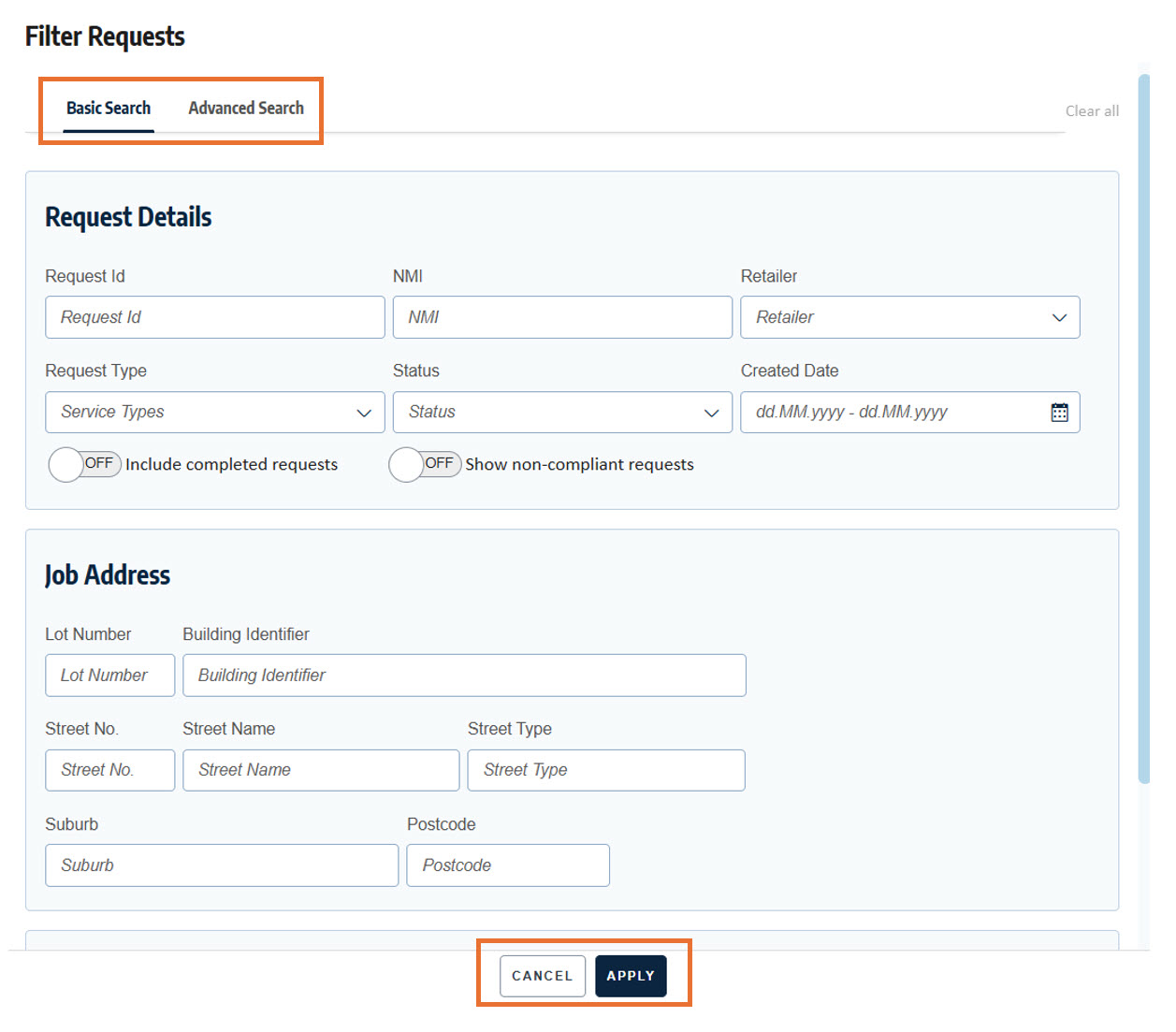Click the Retailer dropdown chevron icon

(x=1058, y=317)
